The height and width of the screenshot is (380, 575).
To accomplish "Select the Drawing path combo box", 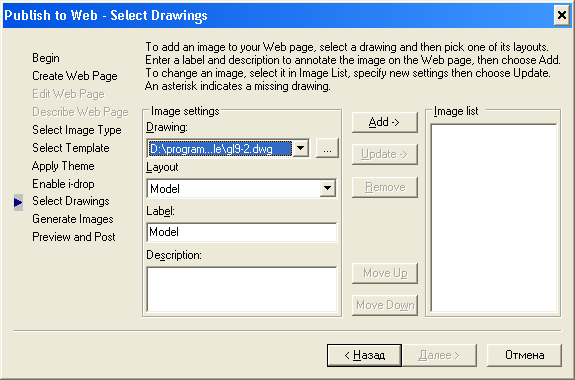I will coord(227,149).
